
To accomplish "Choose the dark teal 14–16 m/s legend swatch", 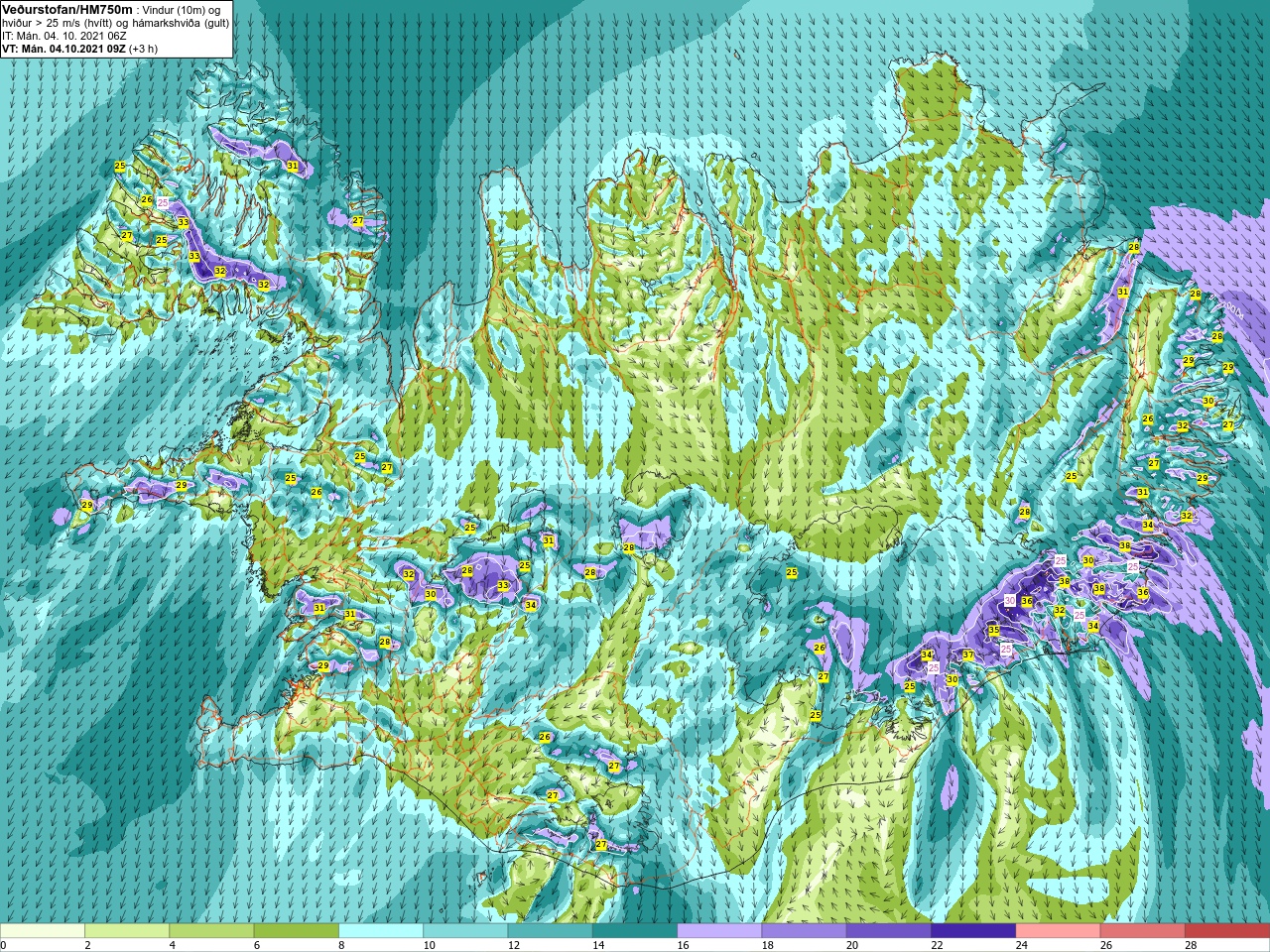I will 635,931.
